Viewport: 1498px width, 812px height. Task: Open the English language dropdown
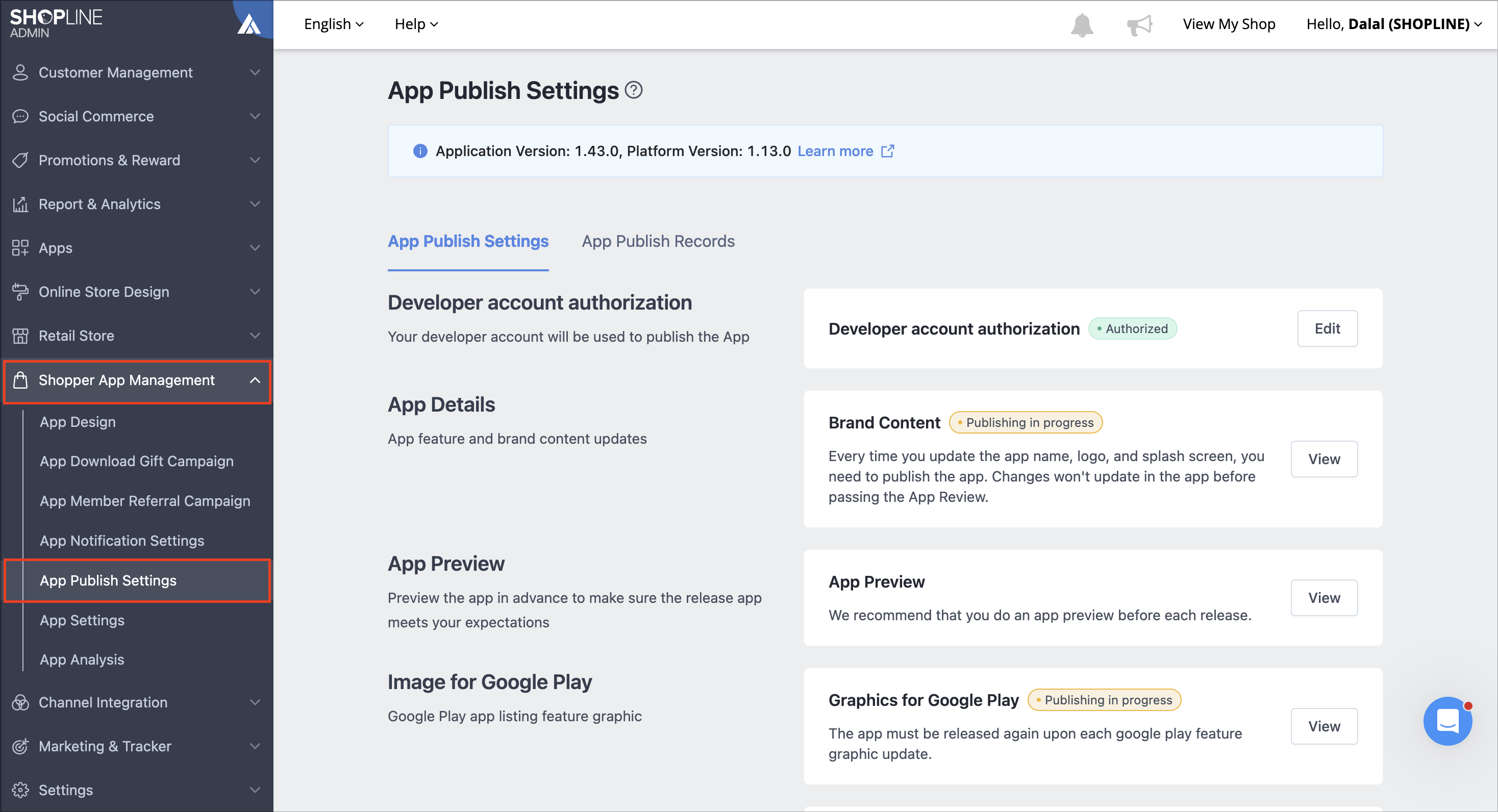(x=334, y=24)
